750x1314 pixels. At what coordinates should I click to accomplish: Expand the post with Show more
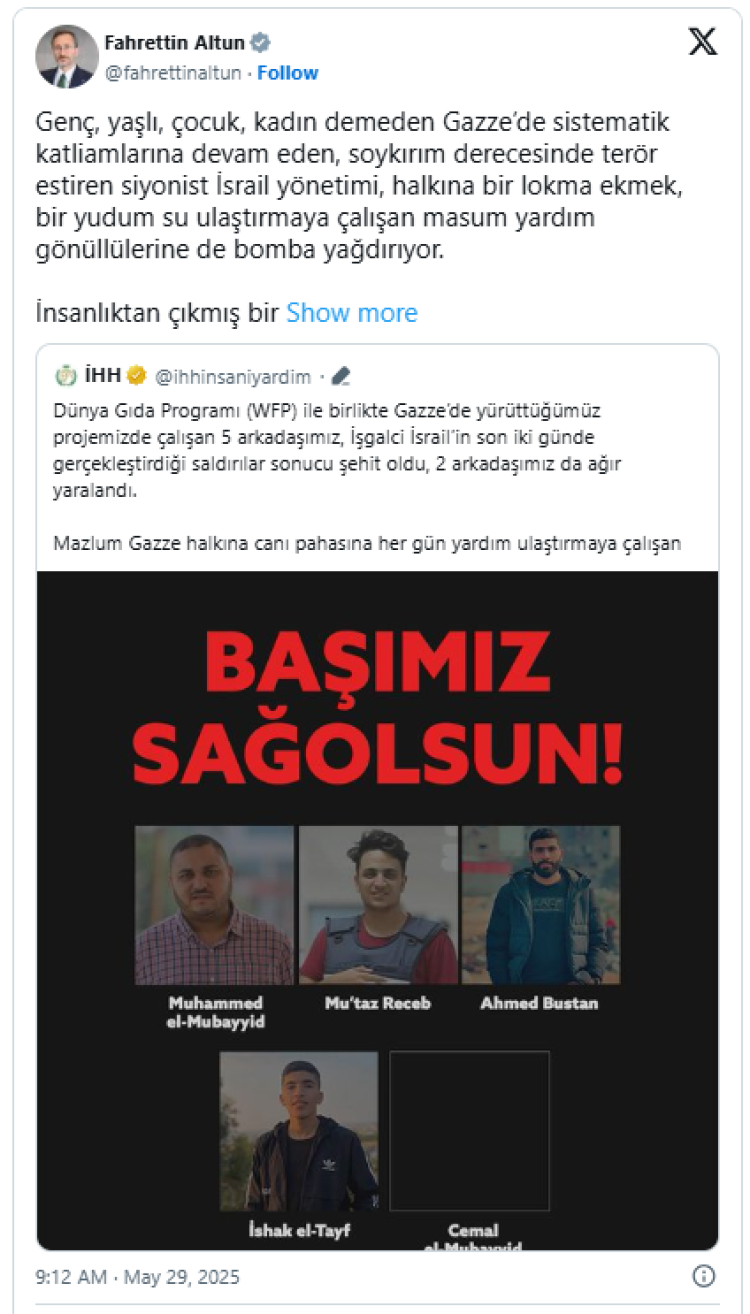(352, 313)
